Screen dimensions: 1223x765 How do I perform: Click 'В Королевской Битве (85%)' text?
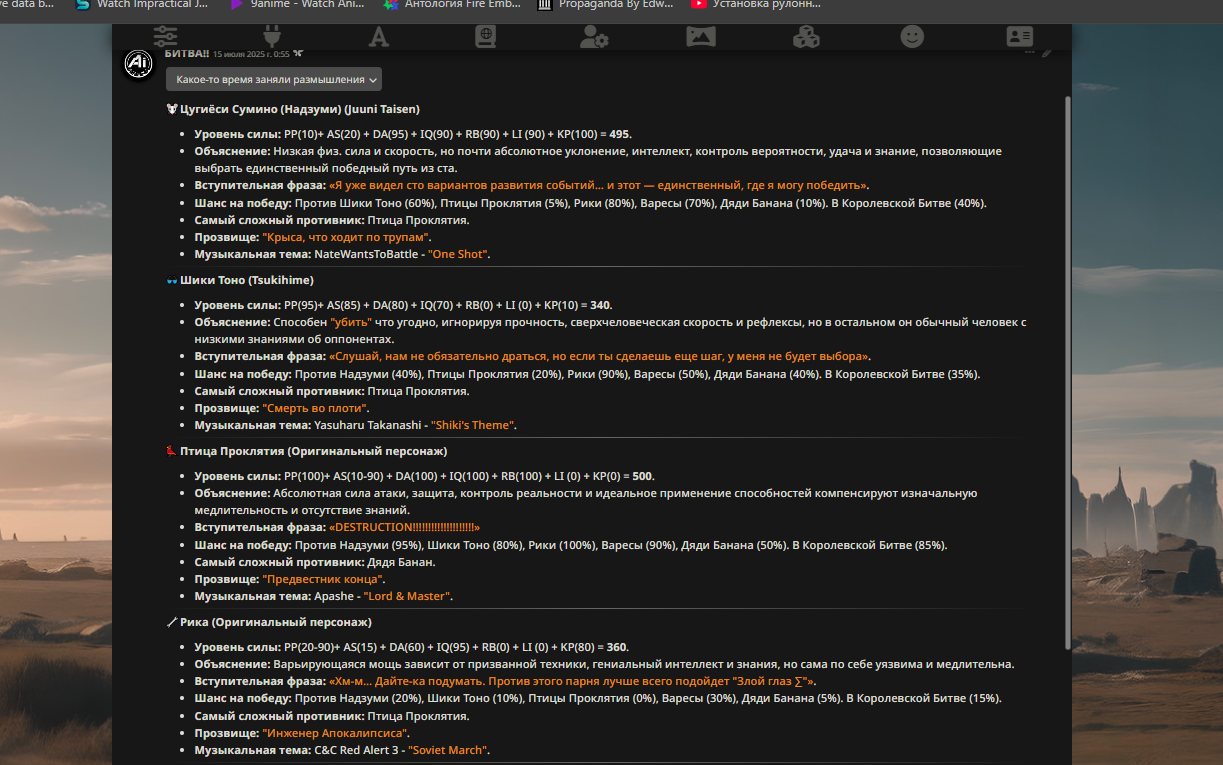869,545
